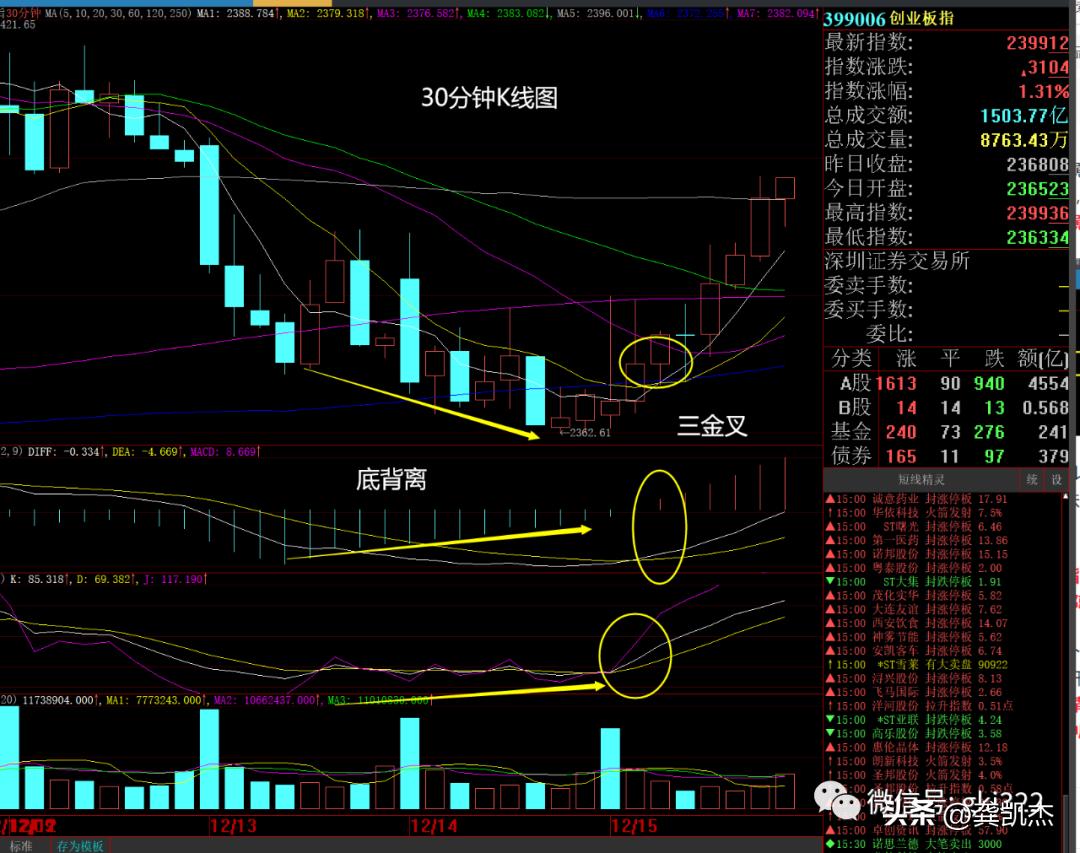Viewport: 1080px width, 853px height.
Task: Select the 最新指数 value 239912
Action: coord(1038,43)
